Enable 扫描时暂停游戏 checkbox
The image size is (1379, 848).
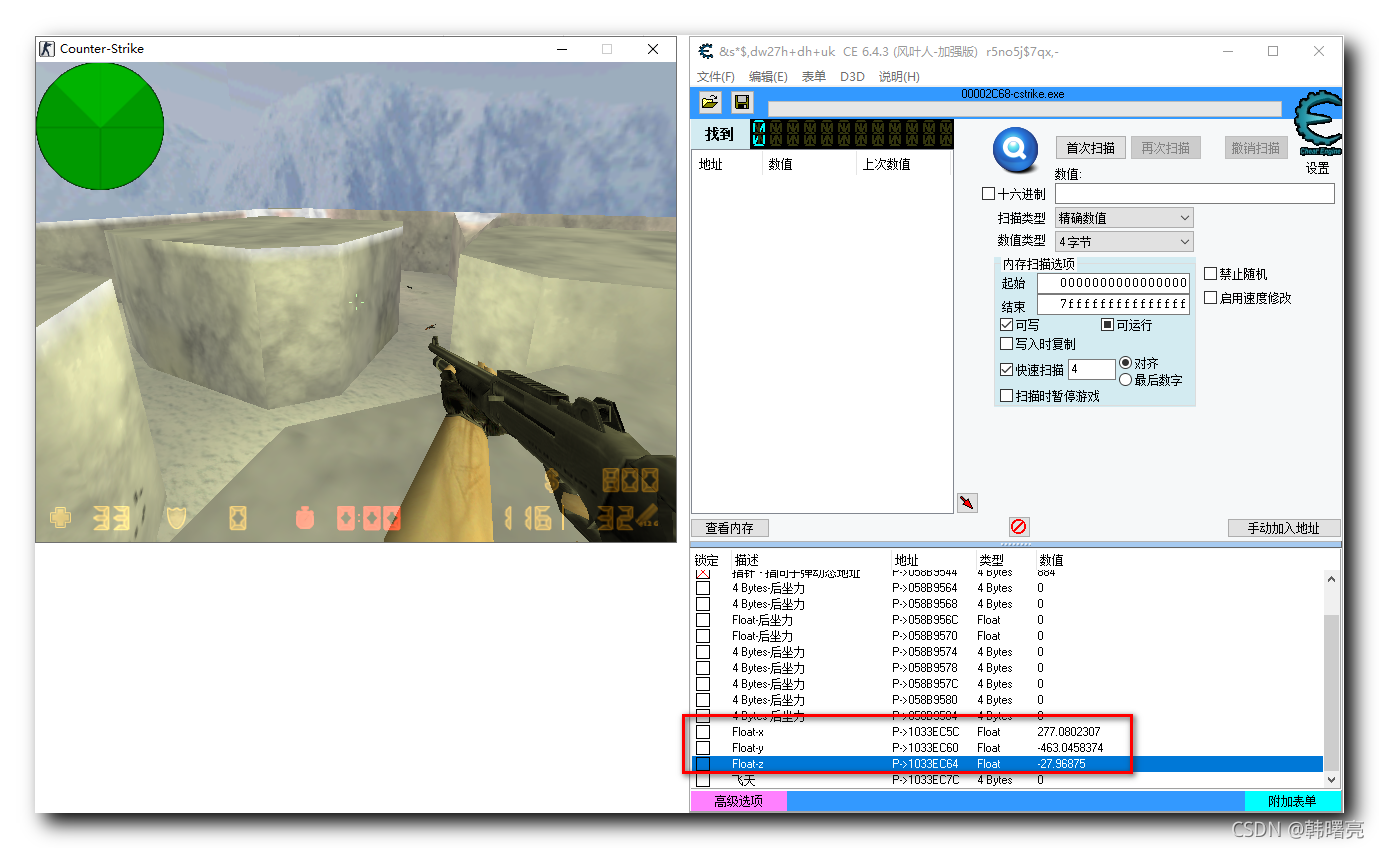1006,396
